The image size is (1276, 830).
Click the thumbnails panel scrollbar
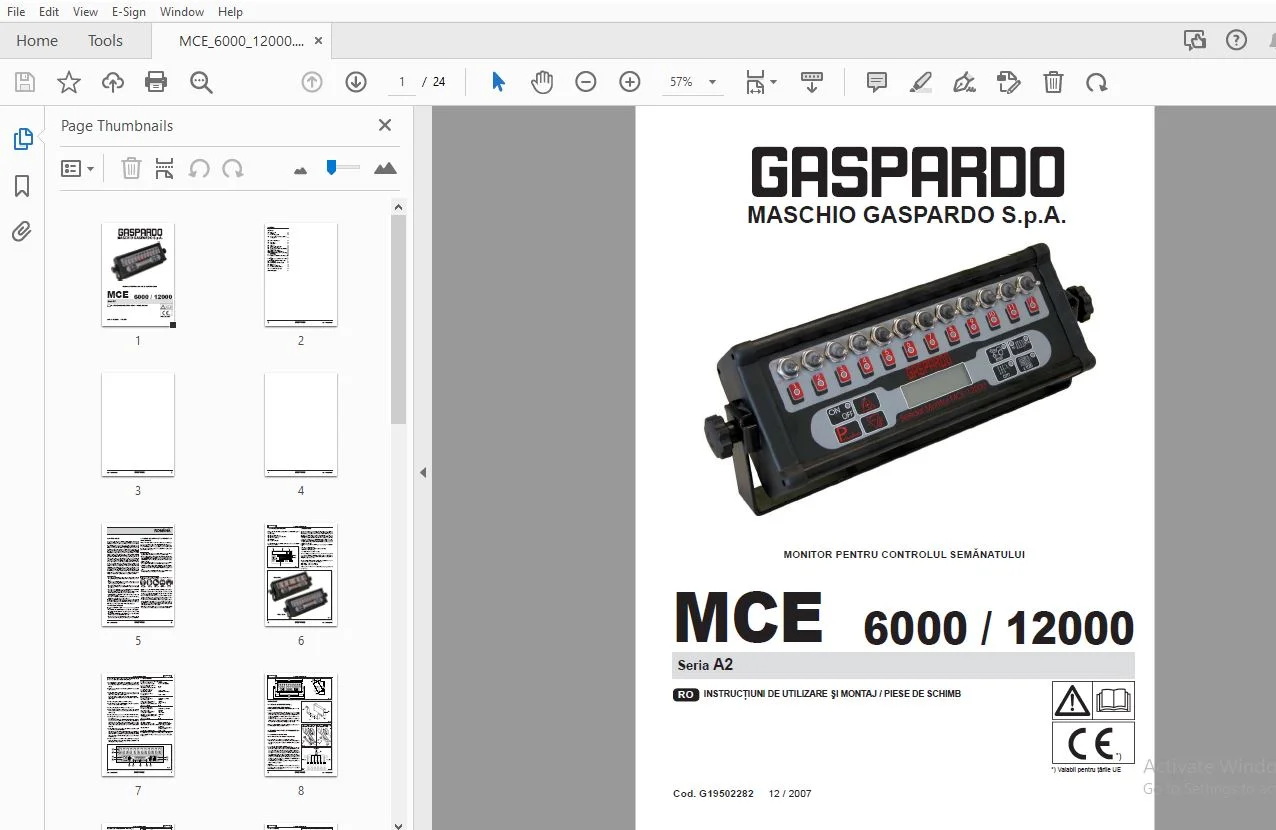(x=398, y=319)
